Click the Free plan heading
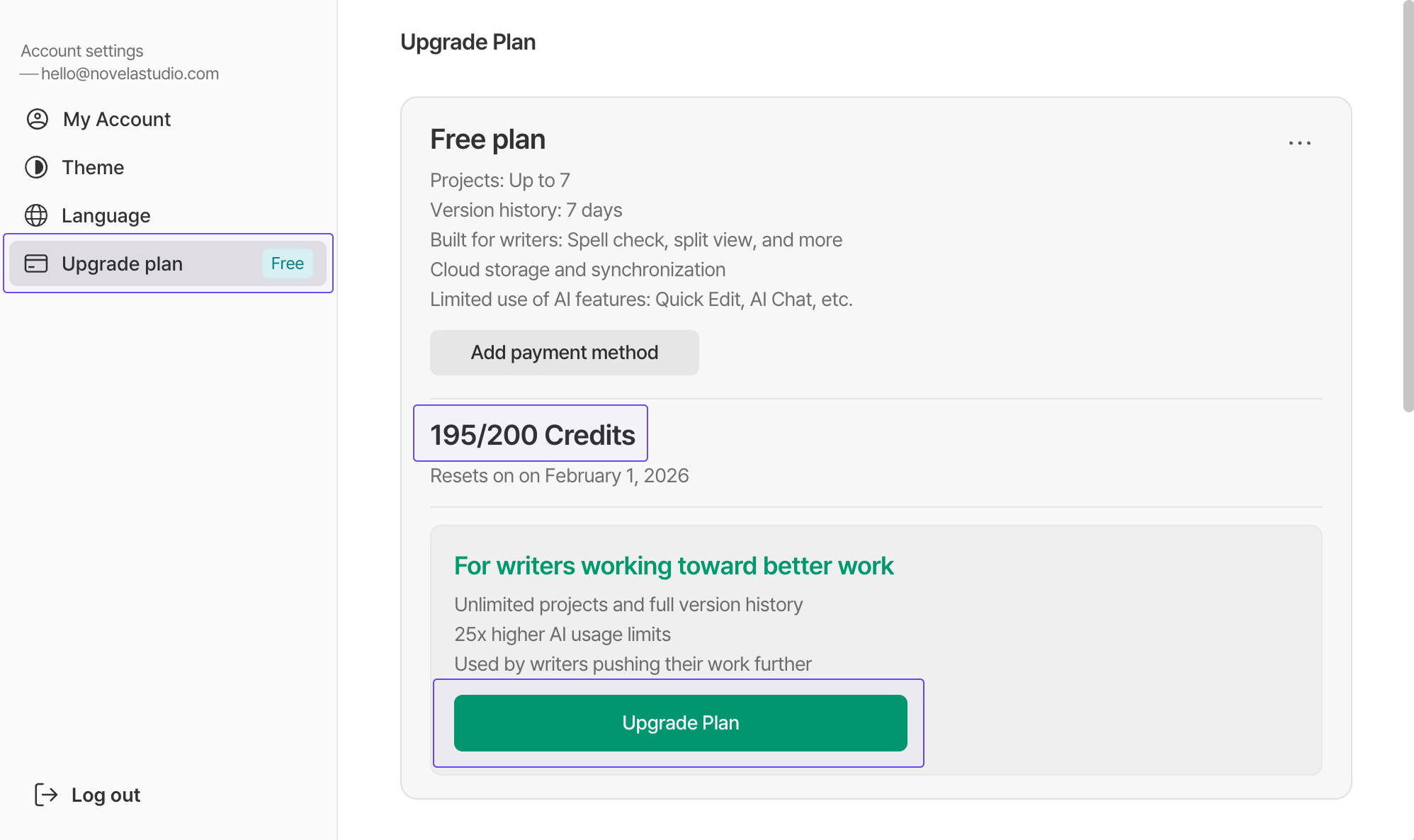The height and width of the screenshot is (840, 1414). click(488, 140)
